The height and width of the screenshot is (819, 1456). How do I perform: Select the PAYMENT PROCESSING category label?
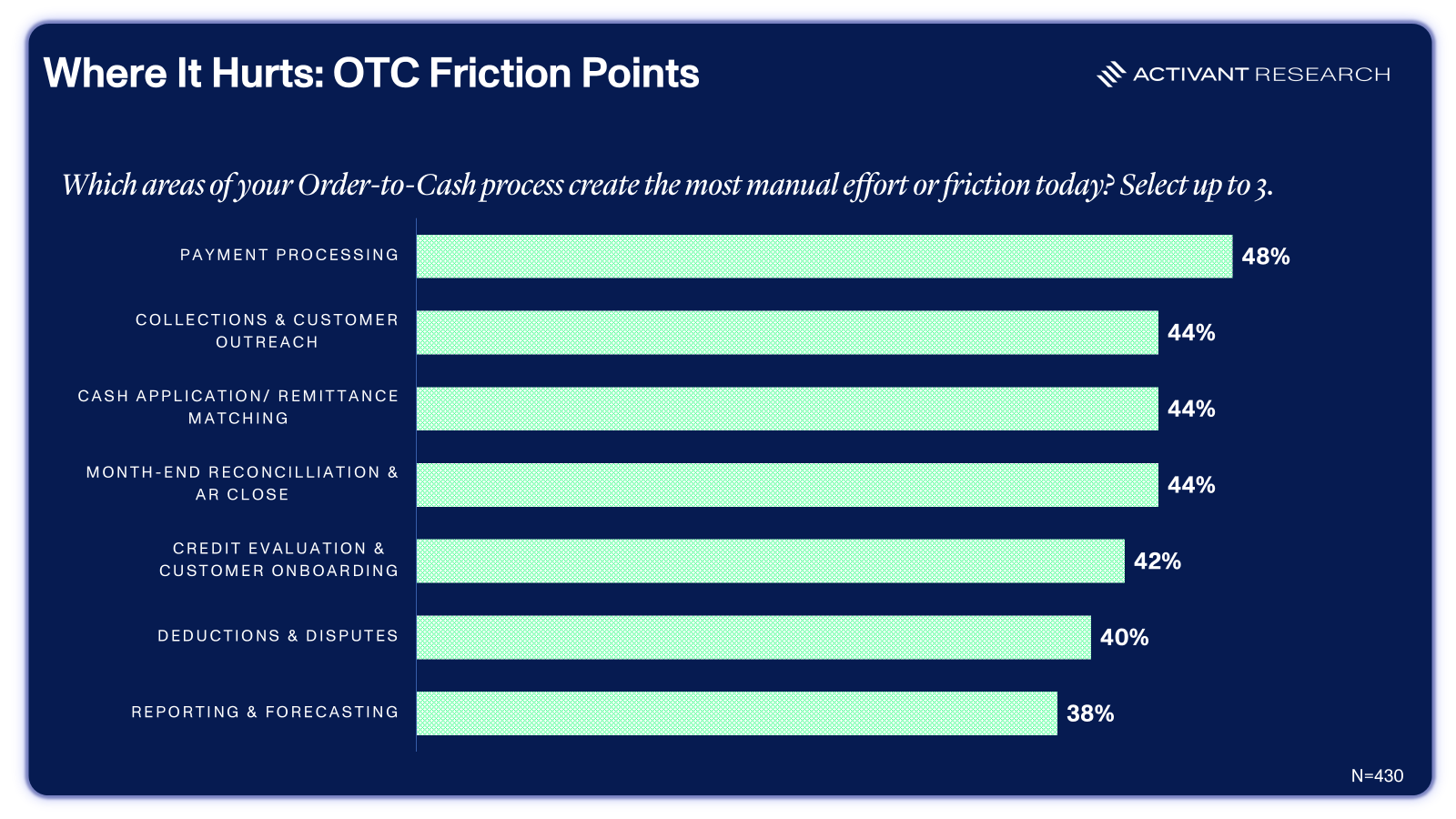point(289,255)
